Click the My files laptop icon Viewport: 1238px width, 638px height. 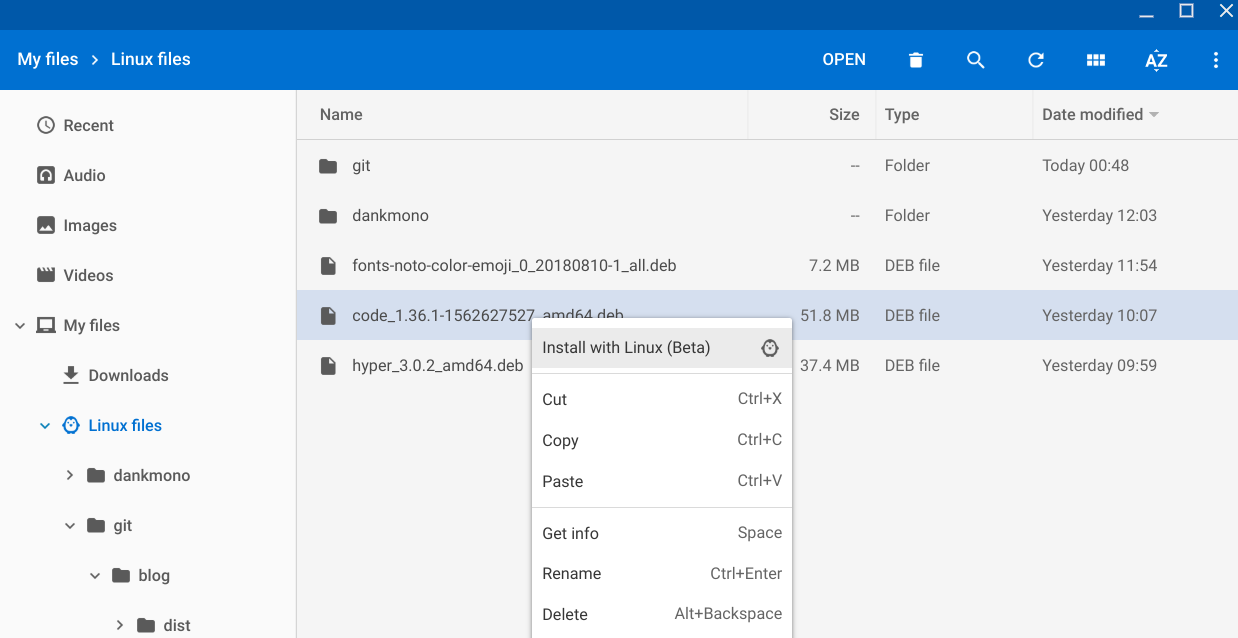(45, 325)
